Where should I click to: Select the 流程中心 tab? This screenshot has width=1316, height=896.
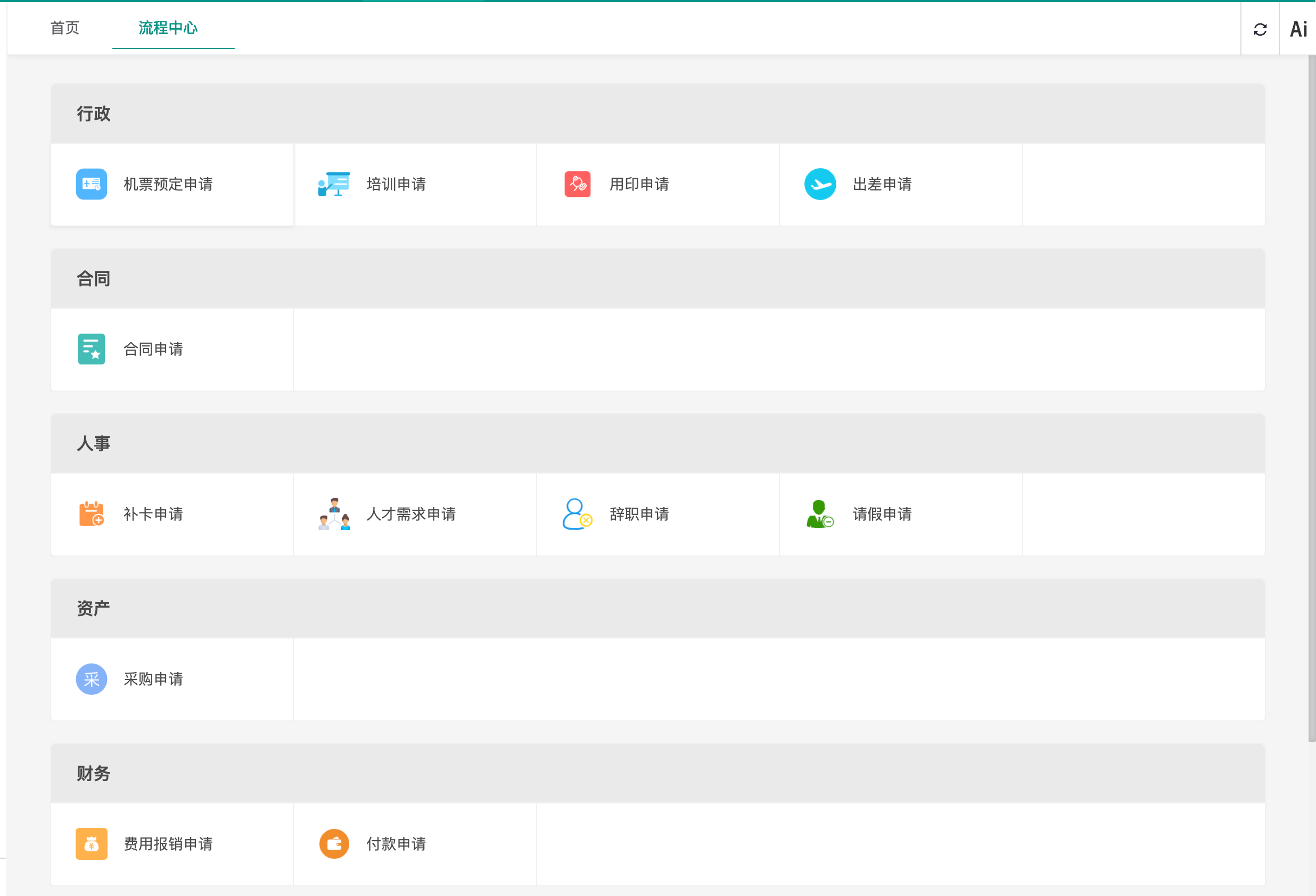tap(168, 28)
